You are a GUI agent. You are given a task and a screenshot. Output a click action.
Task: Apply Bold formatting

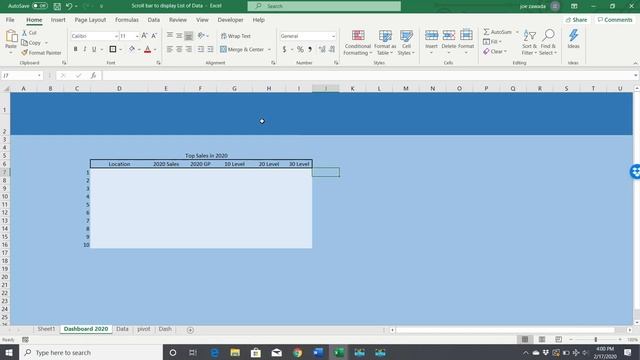[76, 49]
